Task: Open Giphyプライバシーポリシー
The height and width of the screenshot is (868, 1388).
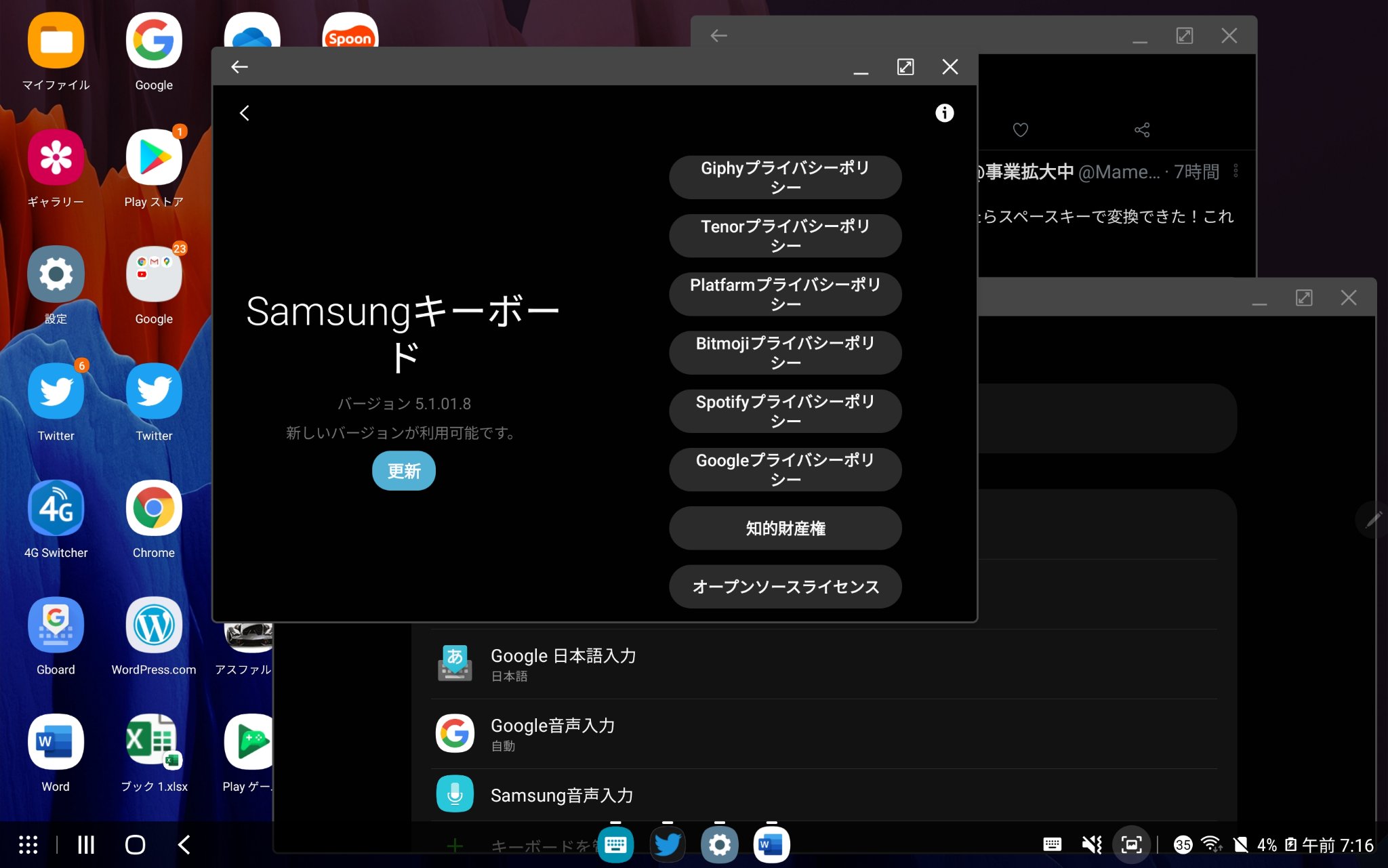Action: coord(785,177)
